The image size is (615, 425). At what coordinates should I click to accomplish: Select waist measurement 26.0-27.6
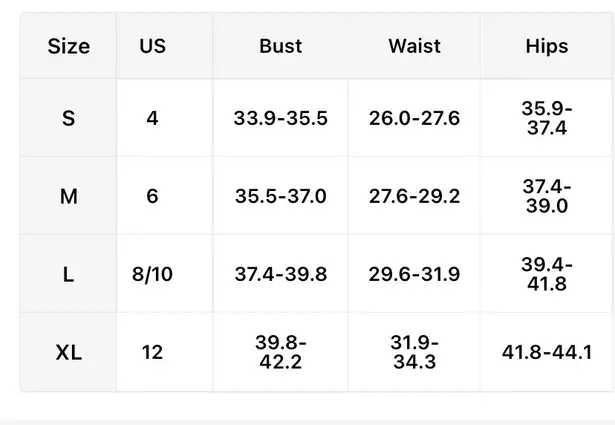tap(414, 118)
